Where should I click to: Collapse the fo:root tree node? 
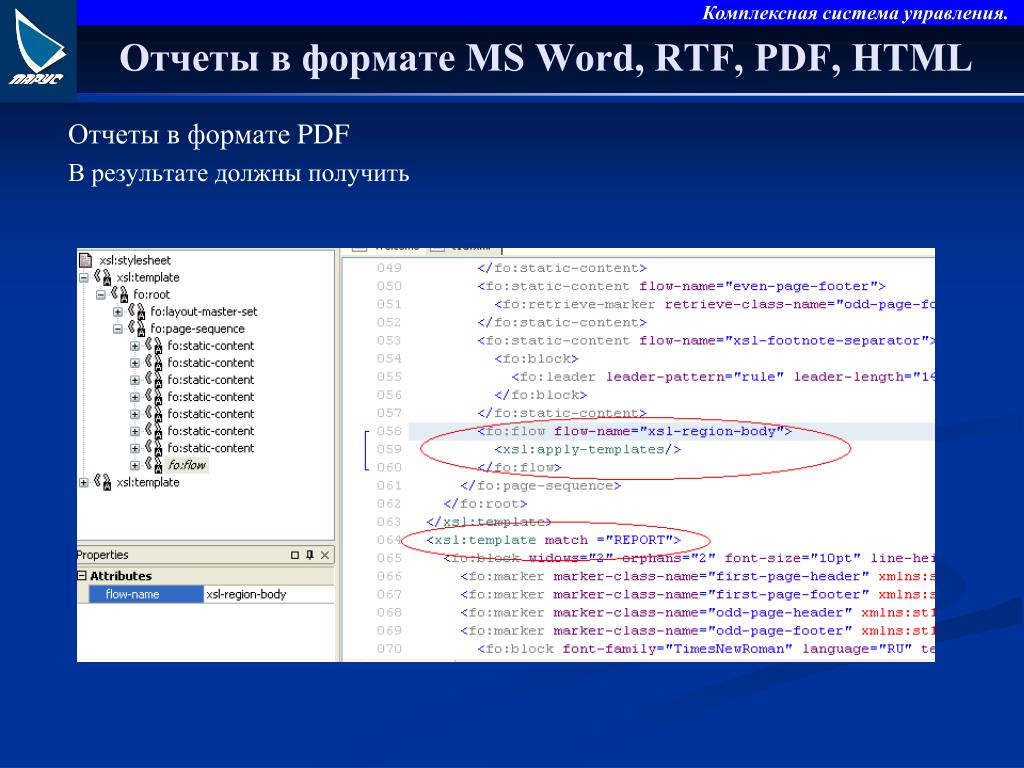coord(101,295)
